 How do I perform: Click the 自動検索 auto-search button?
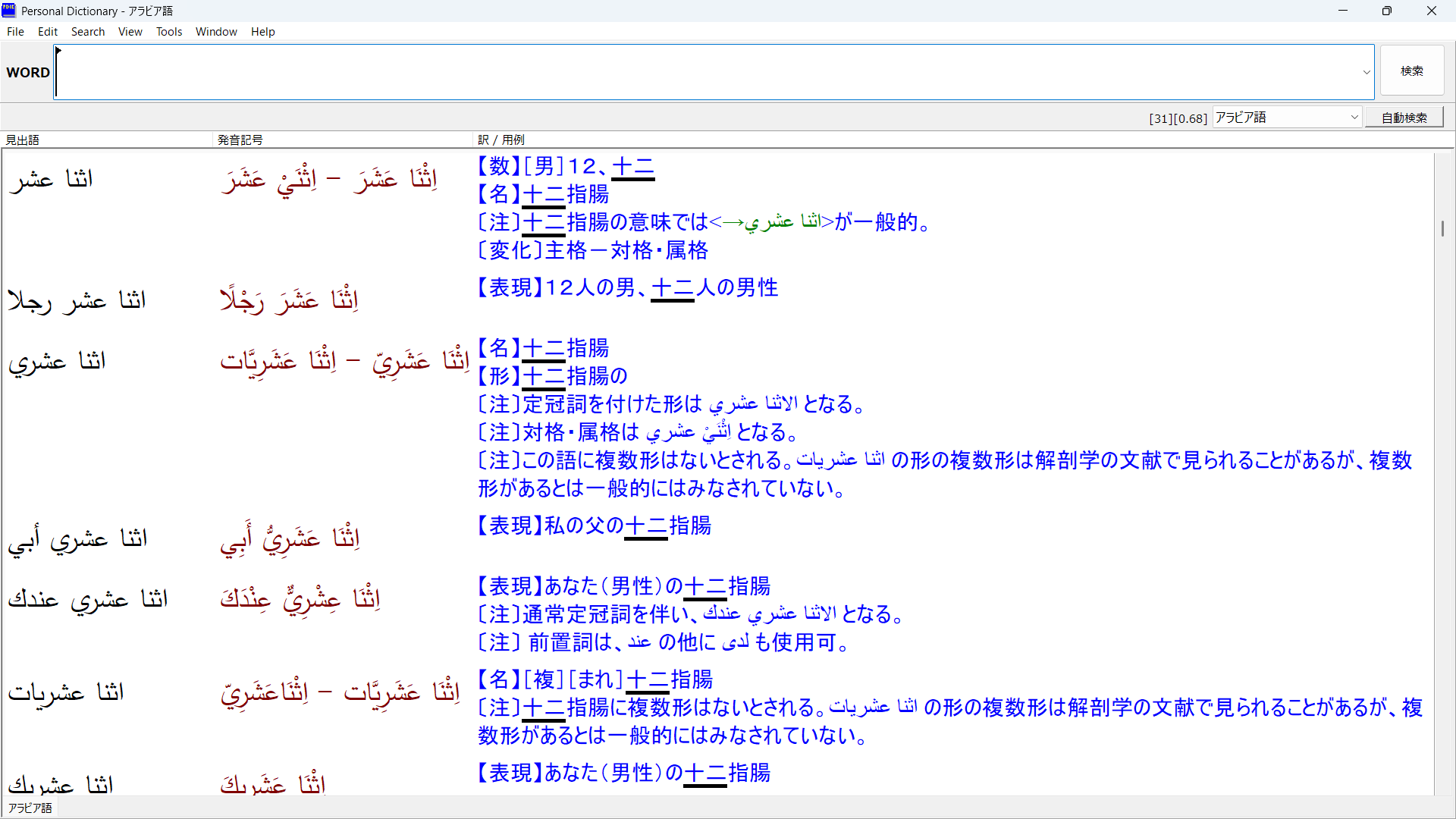point(1404,118)
